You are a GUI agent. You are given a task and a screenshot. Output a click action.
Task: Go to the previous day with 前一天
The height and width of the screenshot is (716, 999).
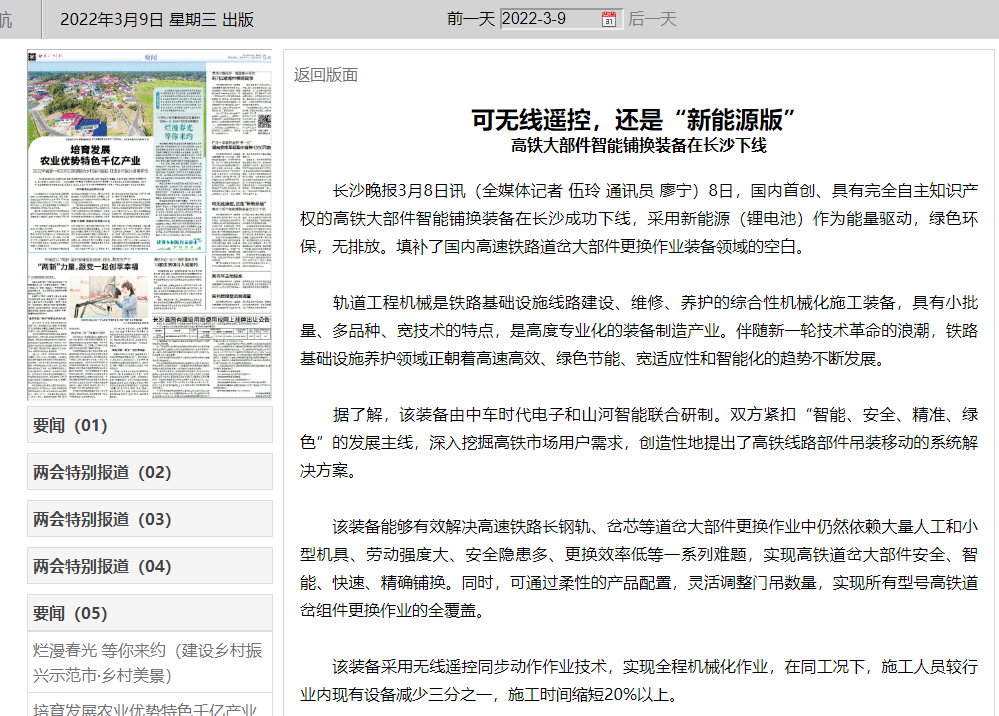[x=471, y=17]
